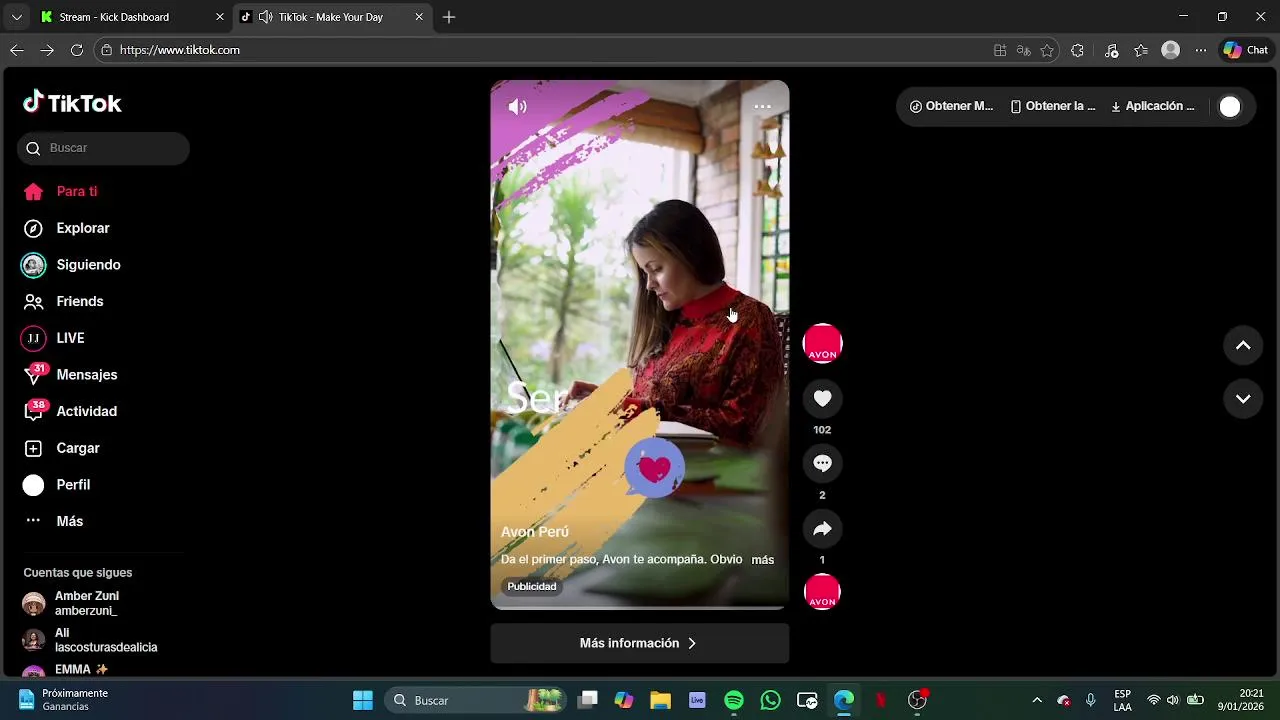1280x720 pixels.
Task: Click the Más información button
Action: tap(639, 643)
